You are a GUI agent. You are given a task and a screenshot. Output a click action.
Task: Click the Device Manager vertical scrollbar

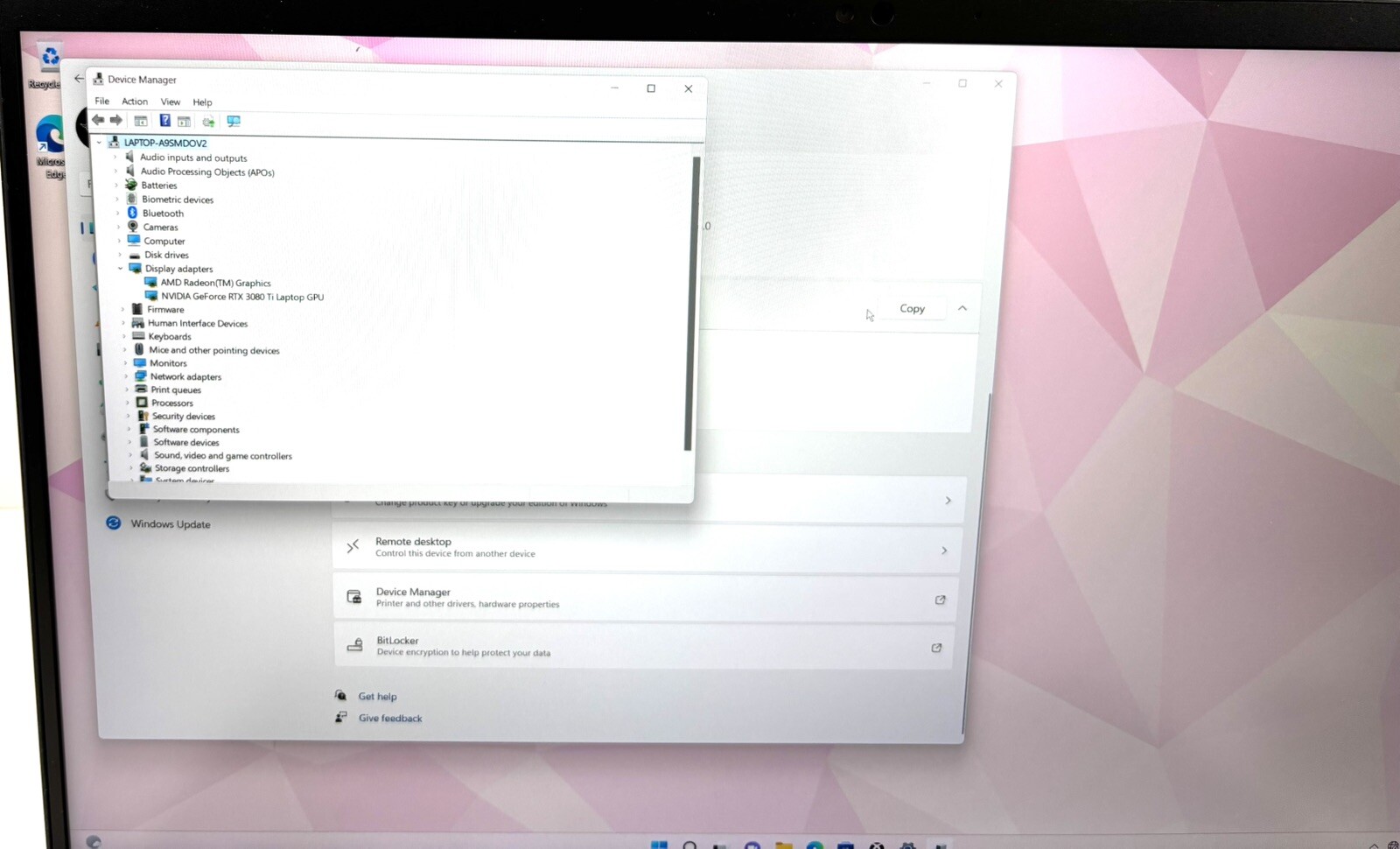(x=690, y=303)
